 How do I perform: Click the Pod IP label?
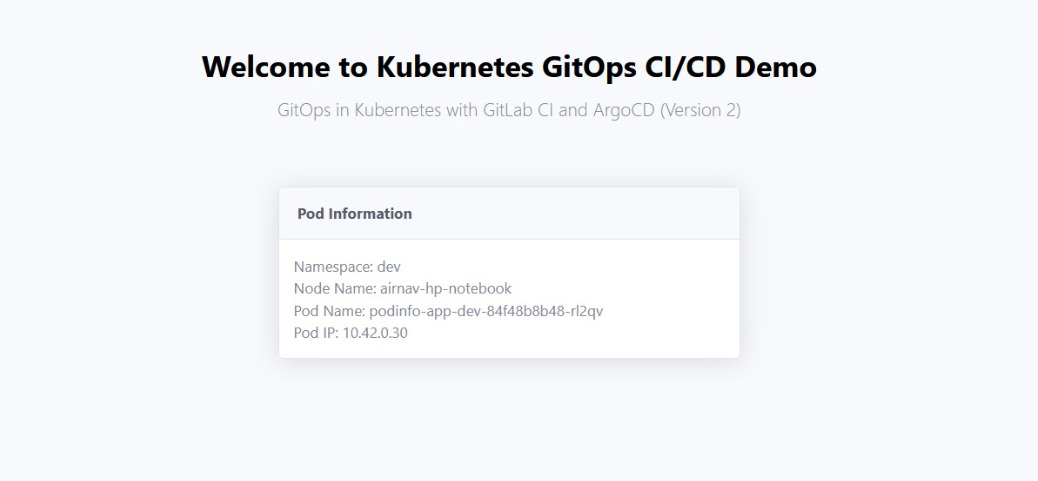click(315, 333)
